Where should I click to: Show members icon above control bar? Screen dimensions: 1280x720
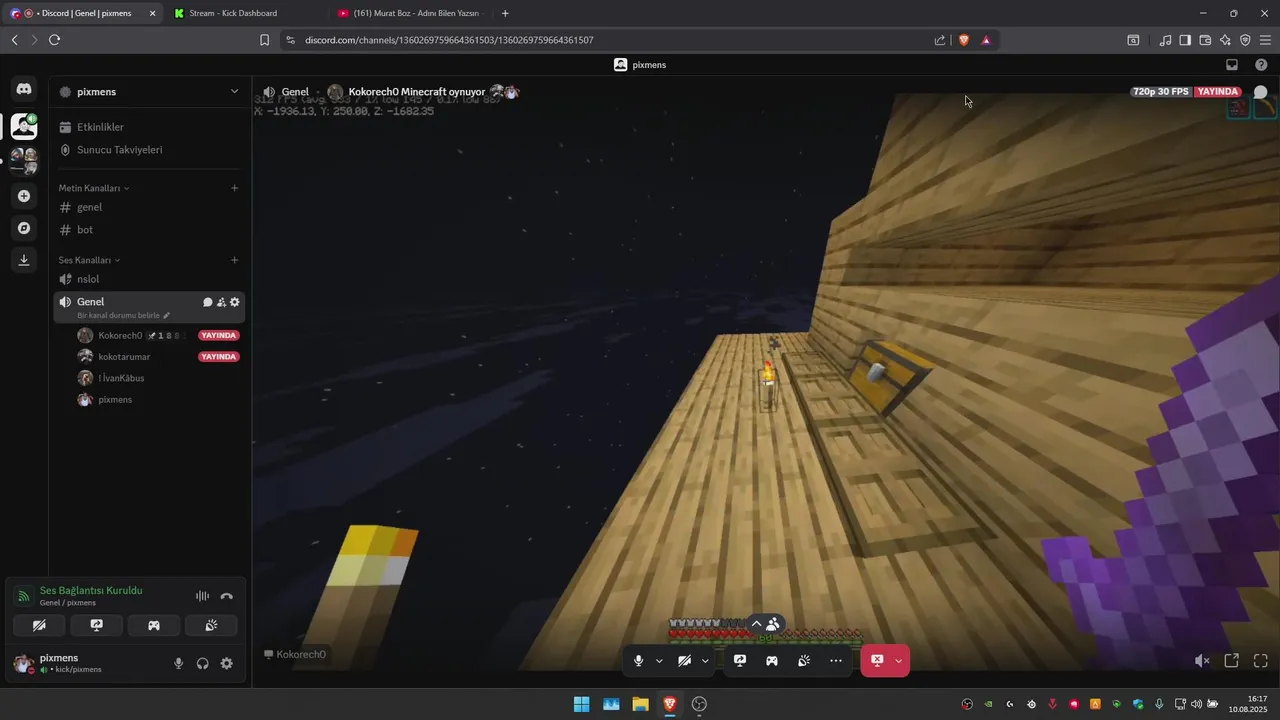pos(773,624)
